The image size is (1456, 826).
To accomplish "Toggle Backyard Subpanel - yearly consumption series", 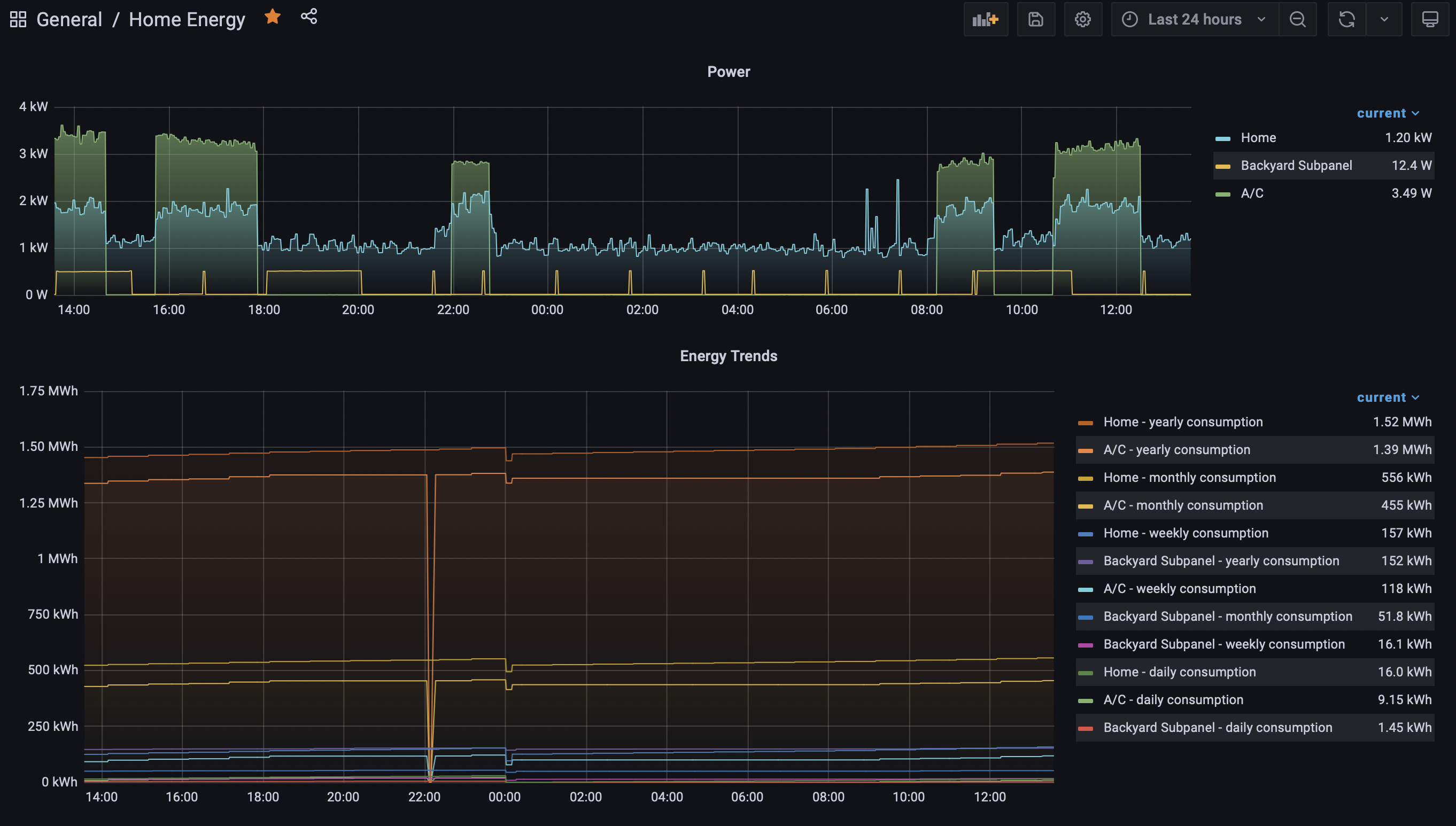I will [x=1221, y=561].
